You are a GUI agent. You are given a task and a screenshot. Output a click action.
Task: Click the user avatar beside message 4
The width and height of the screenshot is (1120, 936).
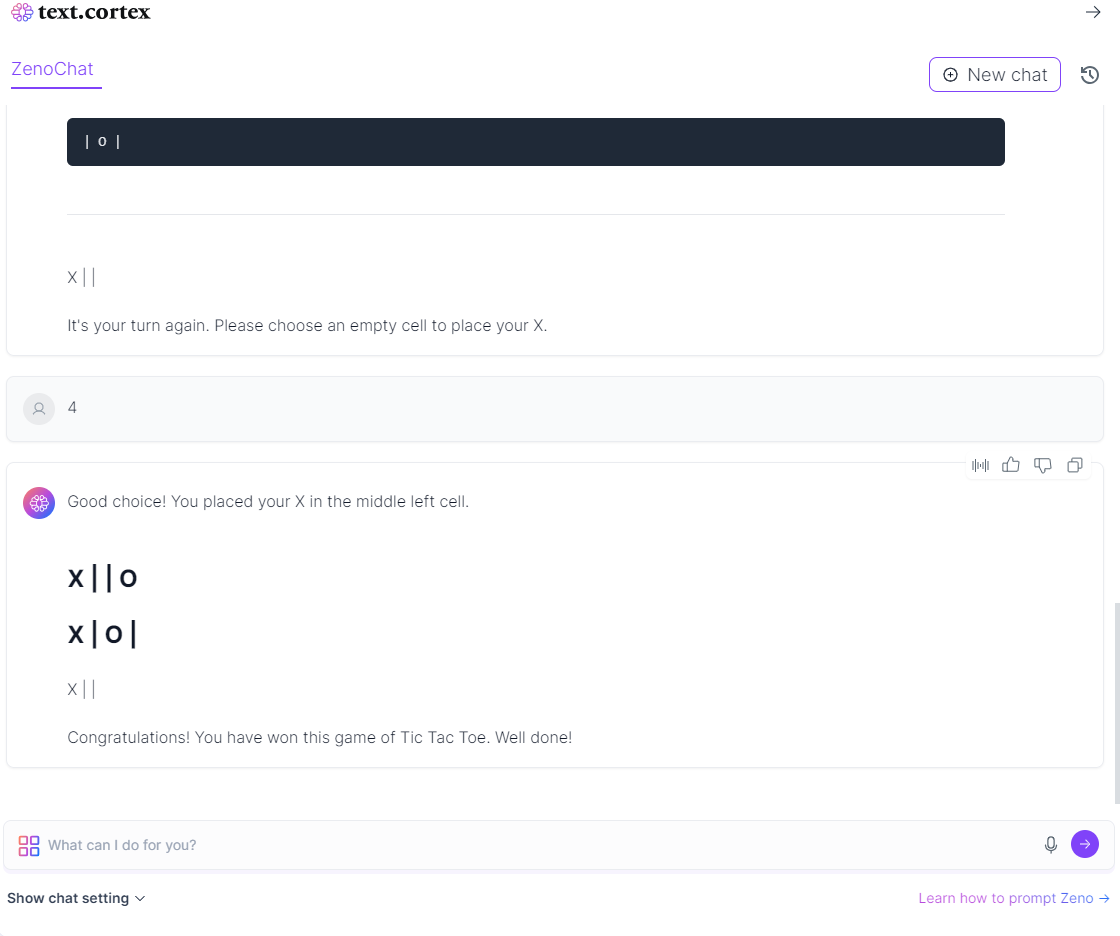coord(39,409)
